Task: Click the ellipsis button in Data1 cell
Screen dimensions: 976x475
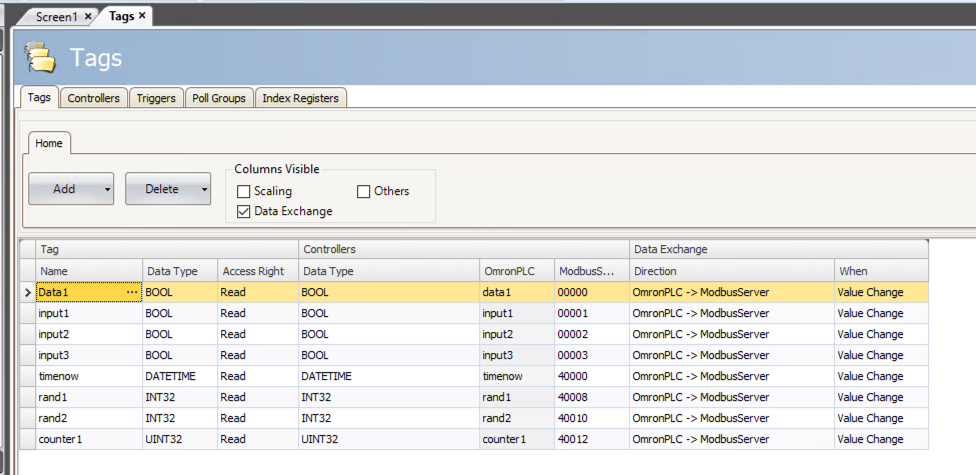Action: (x=132, y=292)
